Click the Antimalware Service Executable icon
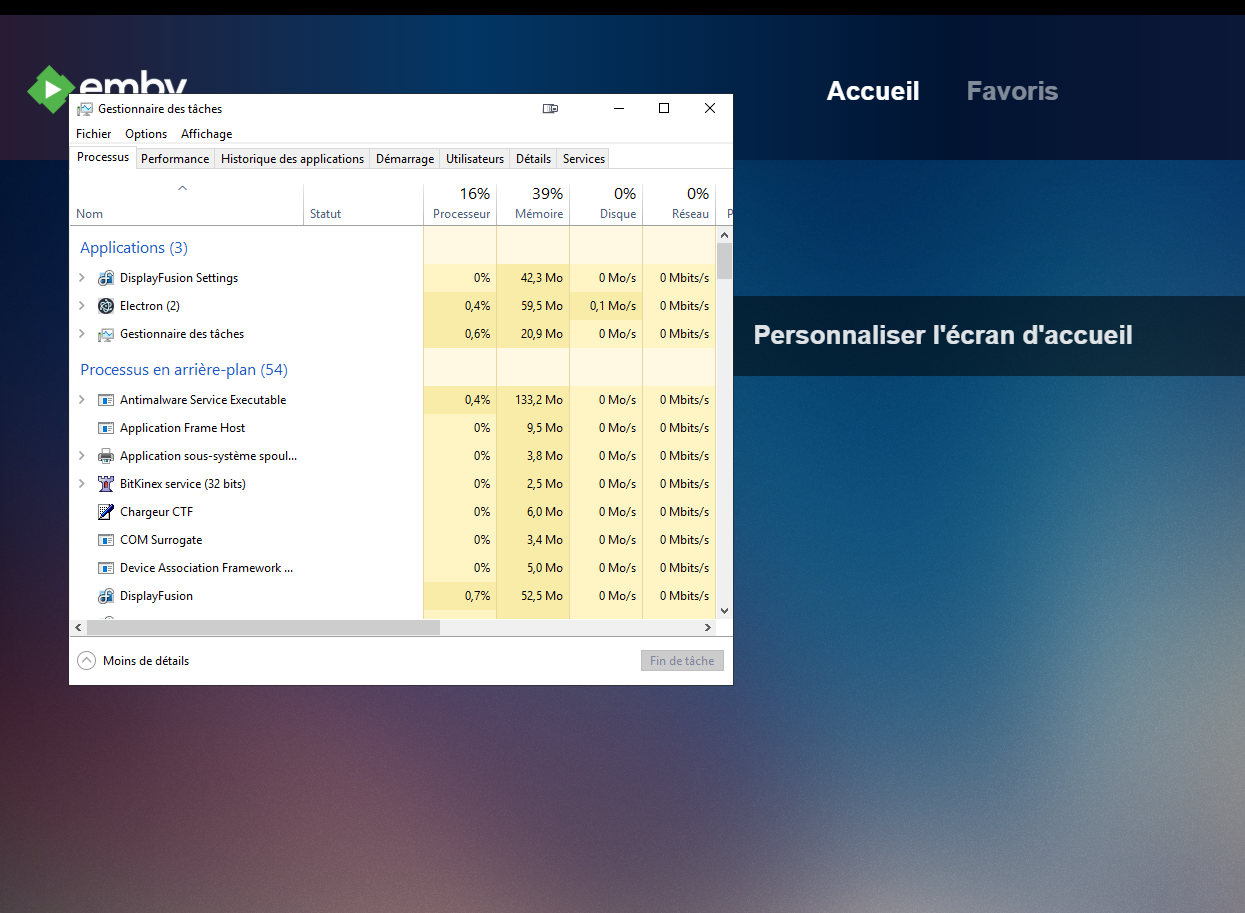This screenshot has width=1245, height=913. 106,400
